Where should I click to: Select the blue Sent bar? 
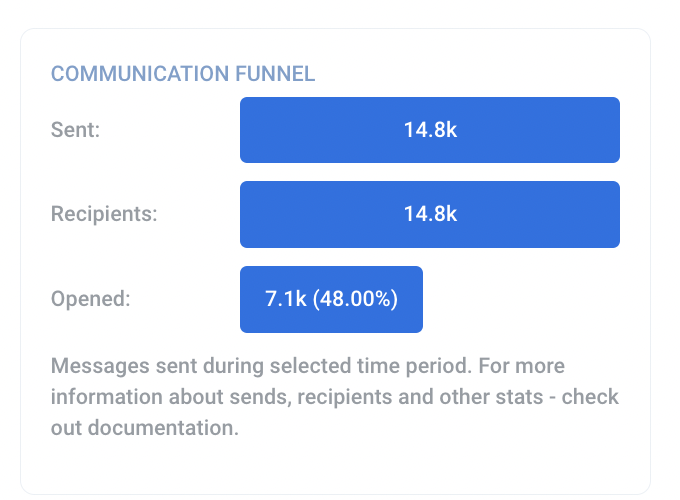[430, 130]
